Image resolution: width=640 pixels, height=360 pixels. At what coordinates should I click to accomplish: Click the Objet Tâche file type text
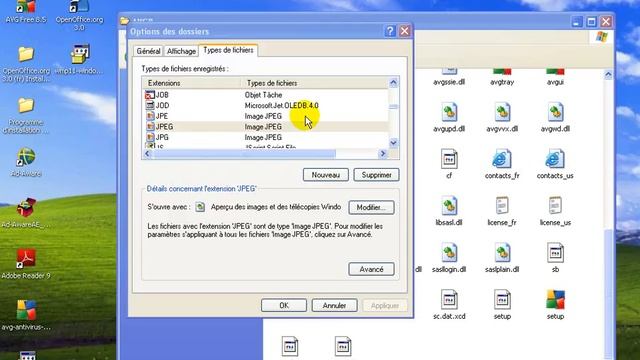263,95
